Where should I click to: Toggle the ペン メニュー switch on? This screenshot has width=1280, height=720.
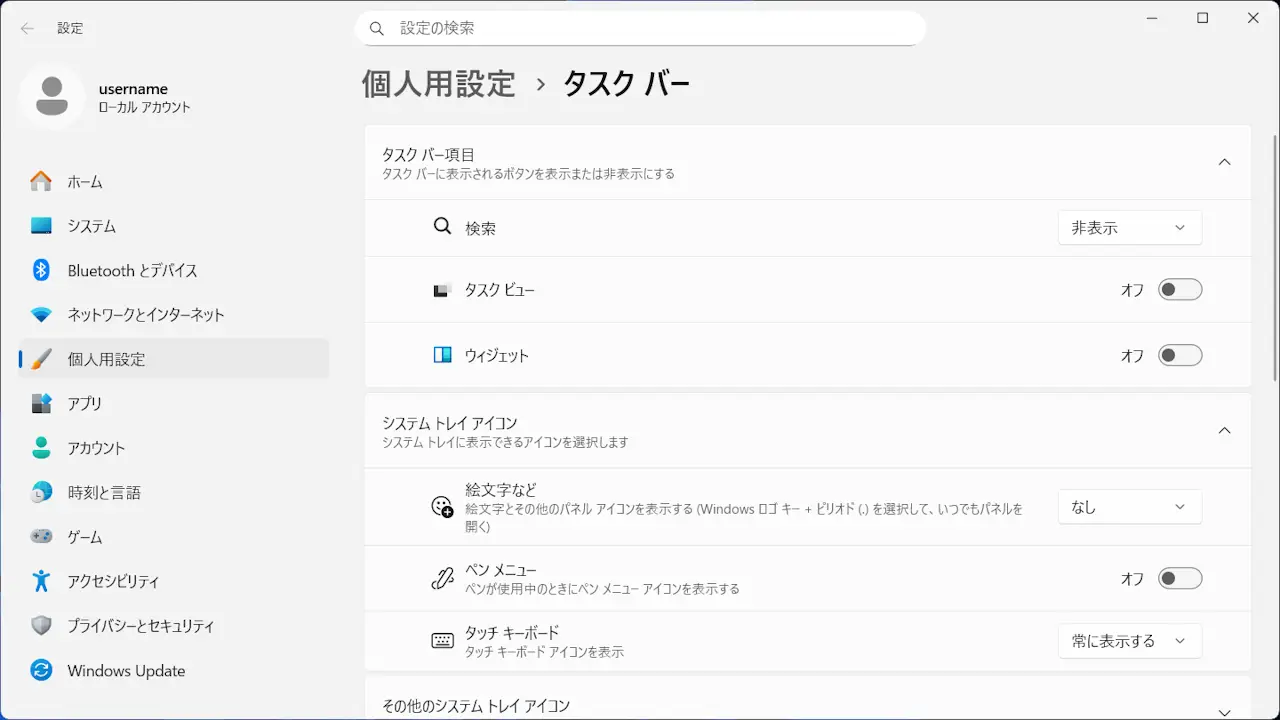point(1179,579)
